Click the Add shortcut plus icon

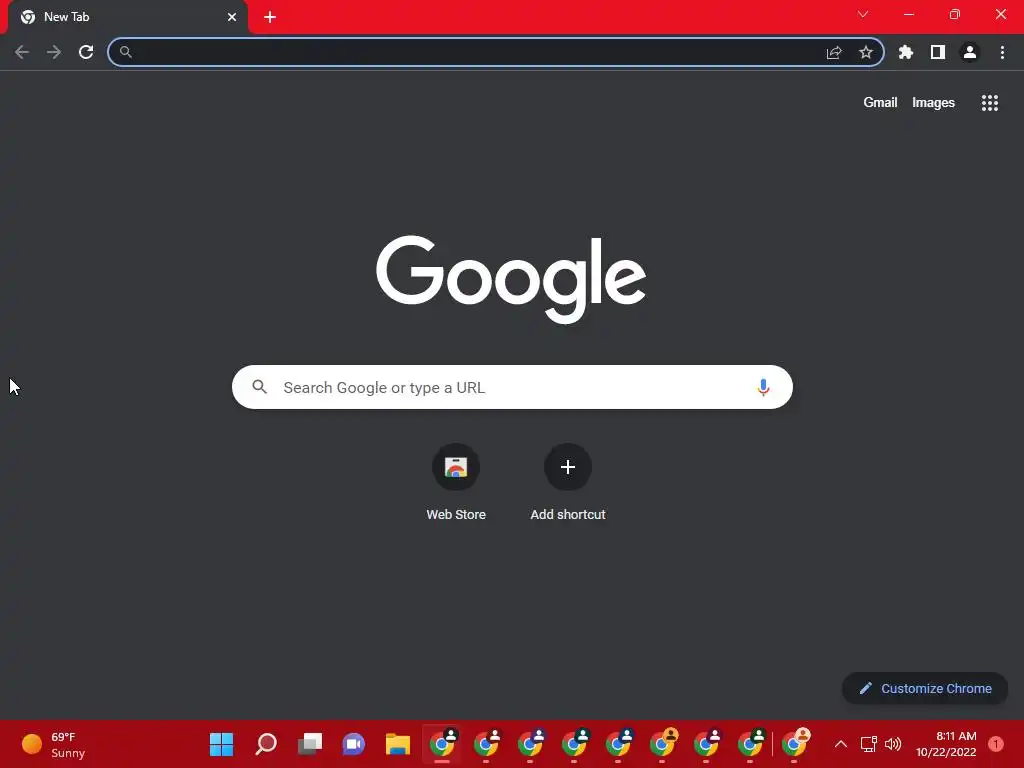(568, 467)
